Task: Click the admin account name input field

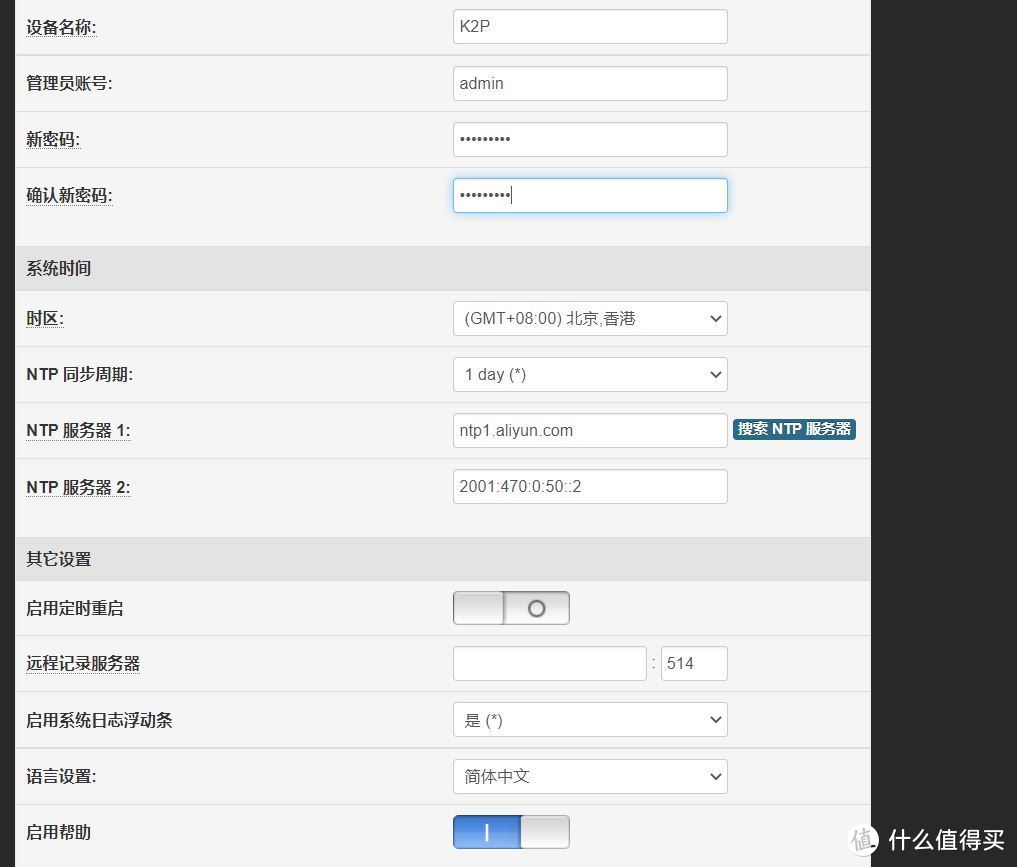Action: tap(589, 83)
